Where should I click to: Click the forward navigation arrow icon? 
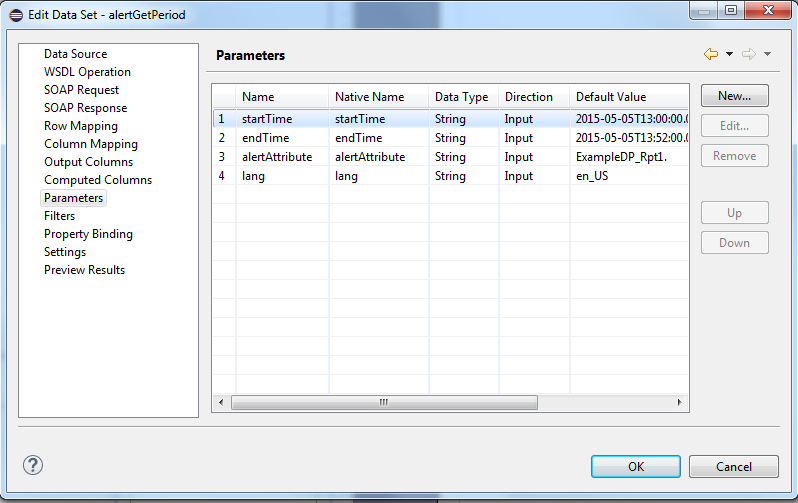[748, 54]
